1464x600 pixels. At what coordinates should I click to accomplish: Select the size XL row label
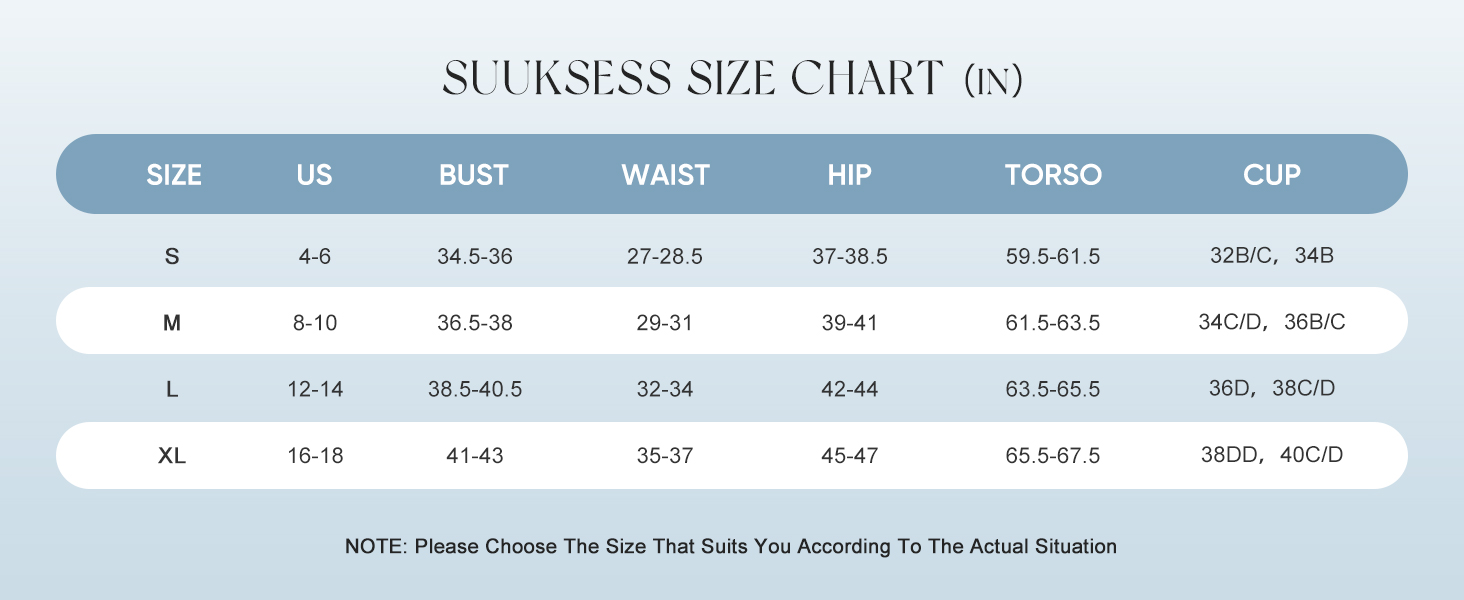tap(172, 456)
